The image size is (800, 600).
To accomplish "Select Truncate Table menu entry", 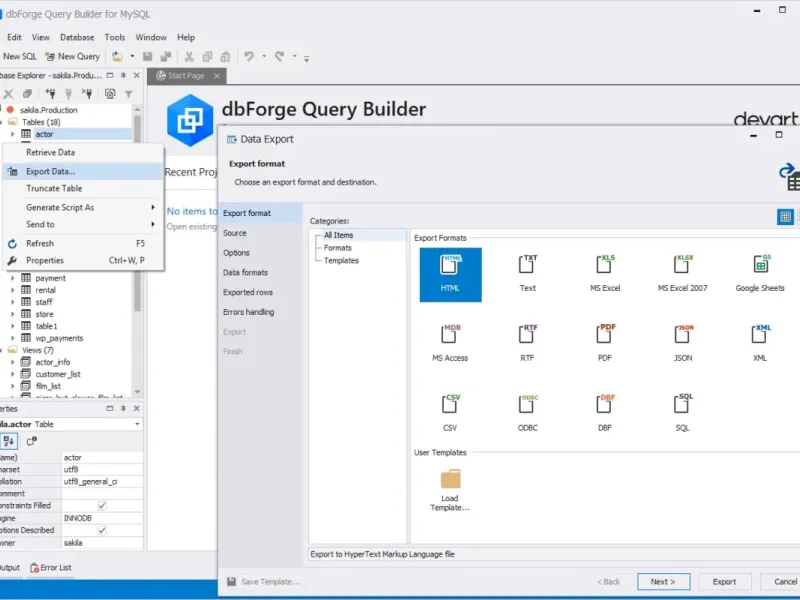I will pyautogui.click(x=84, y=188).
